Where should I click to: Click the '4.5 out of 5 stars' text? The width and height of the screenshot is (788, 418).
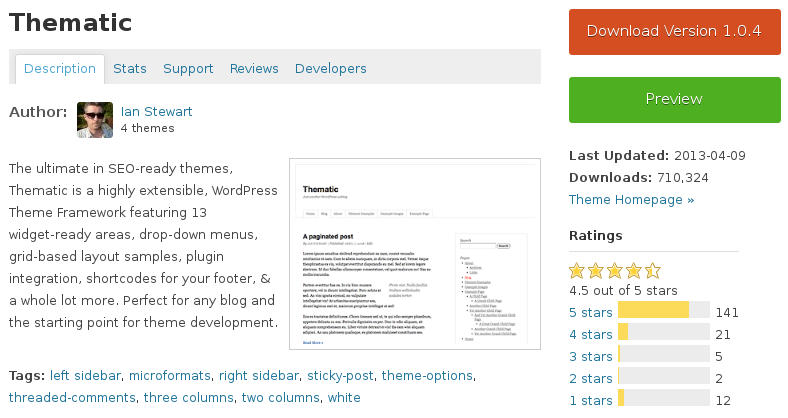[623, 291]
